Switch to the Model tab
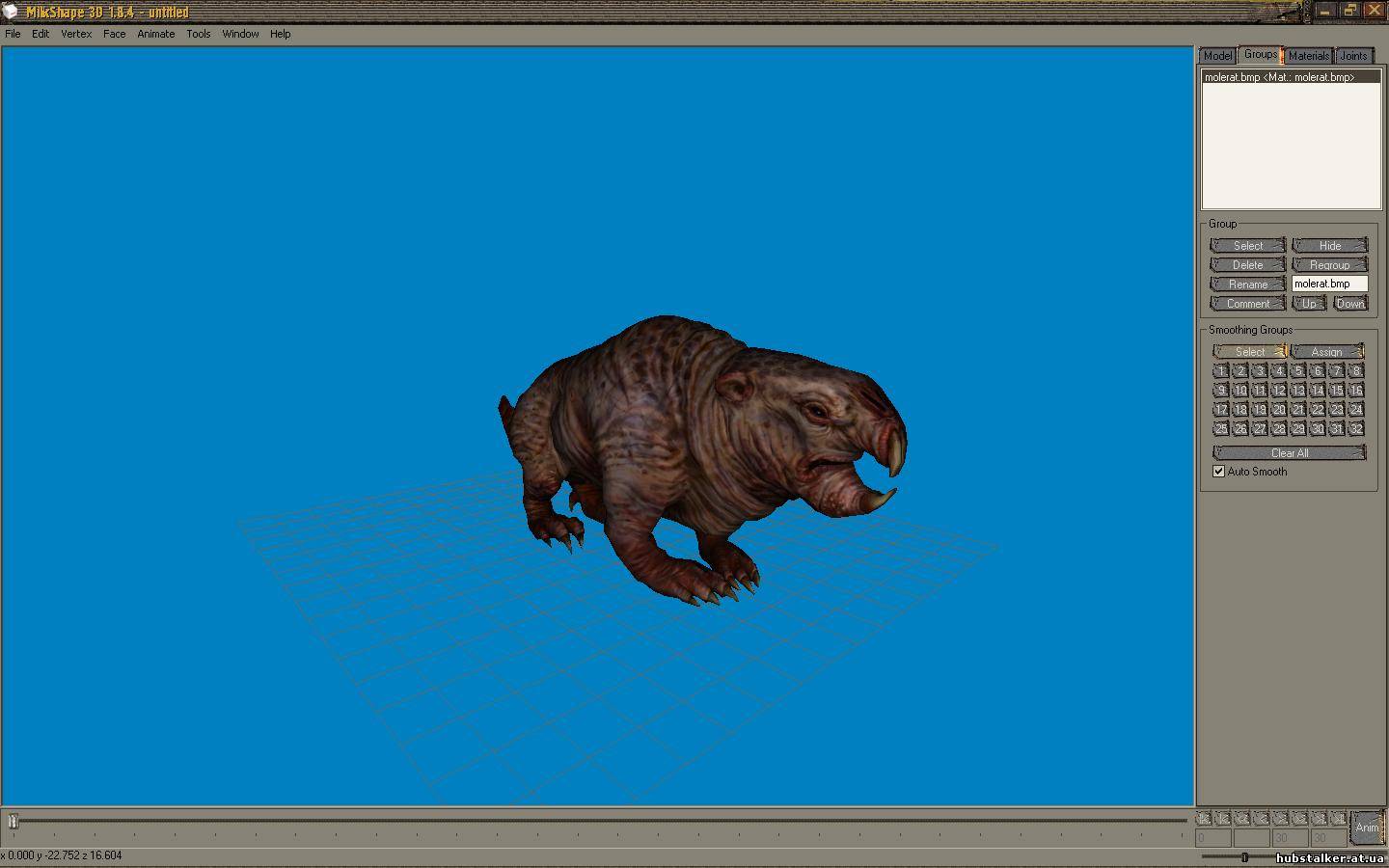Viewport: 1389px width, 868px height. click(1217, 56)
